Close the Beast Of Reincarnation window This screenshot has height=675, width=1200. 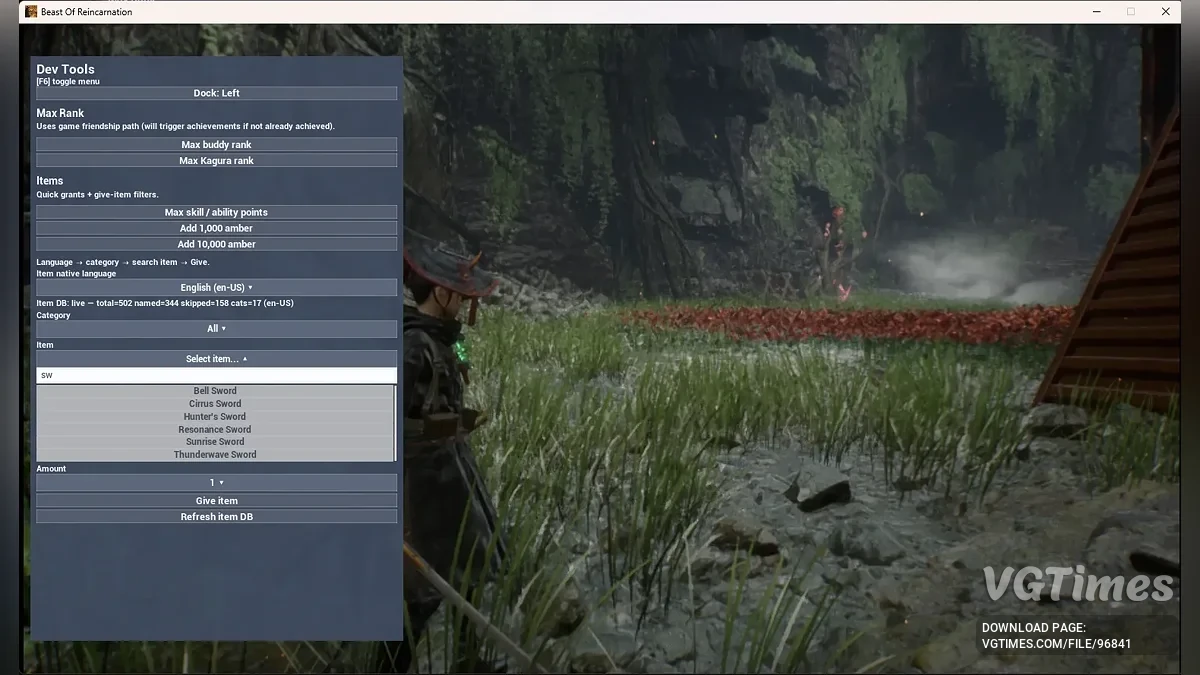1166,12
